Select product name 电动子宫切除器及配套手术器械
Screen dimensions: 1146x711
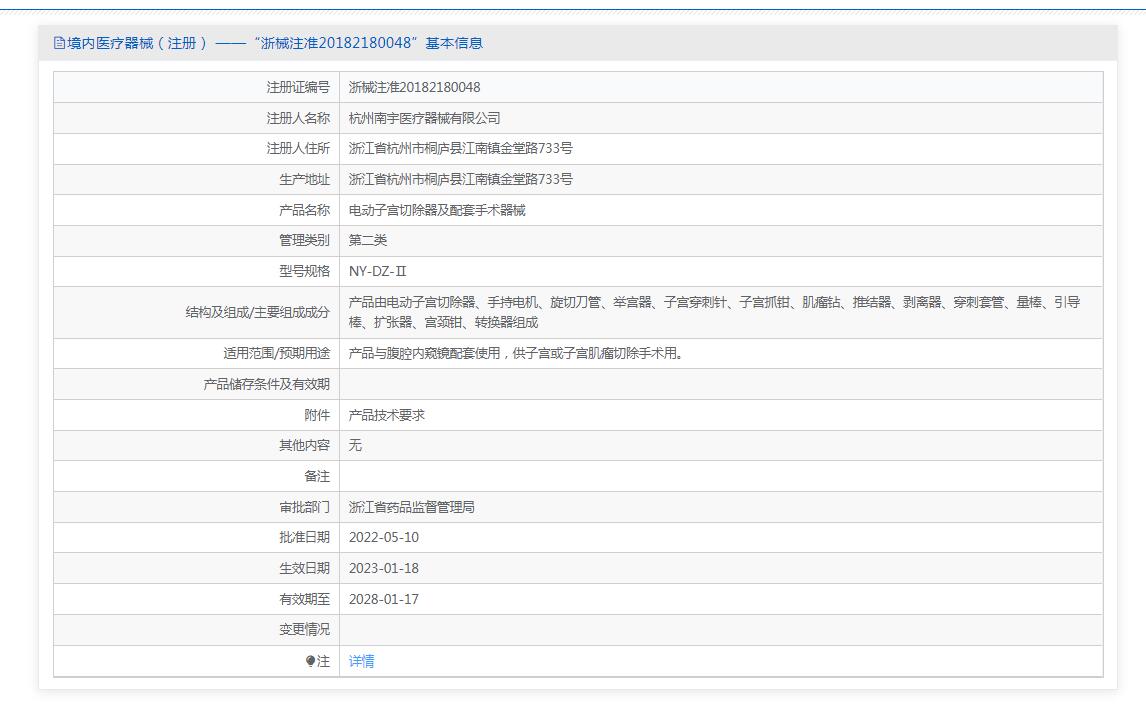tap(436, 210)
